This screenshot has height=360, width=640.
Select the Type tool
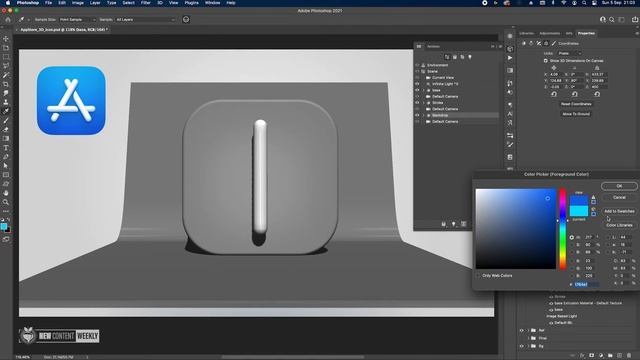(x=6, y=148)
